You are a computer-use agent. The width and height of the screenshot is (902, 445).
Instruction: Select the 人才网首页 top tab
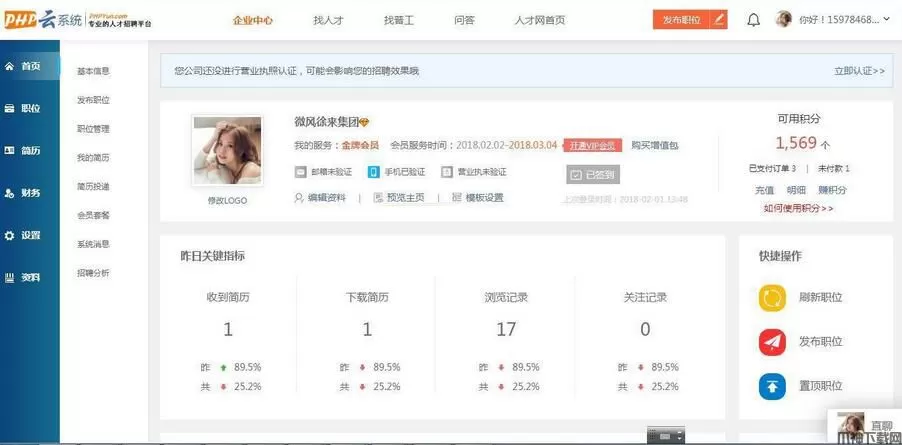click(539, 20)
